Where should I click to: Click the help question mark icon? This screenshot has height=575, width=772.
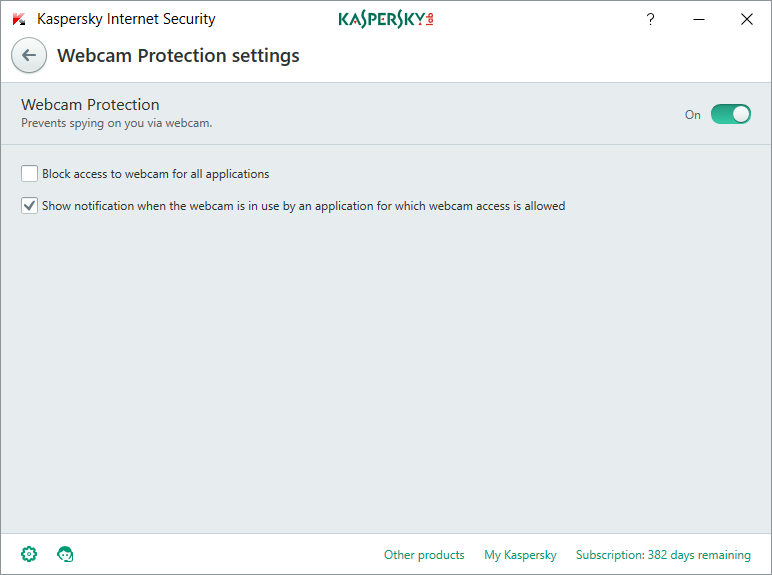coord(650,19)
